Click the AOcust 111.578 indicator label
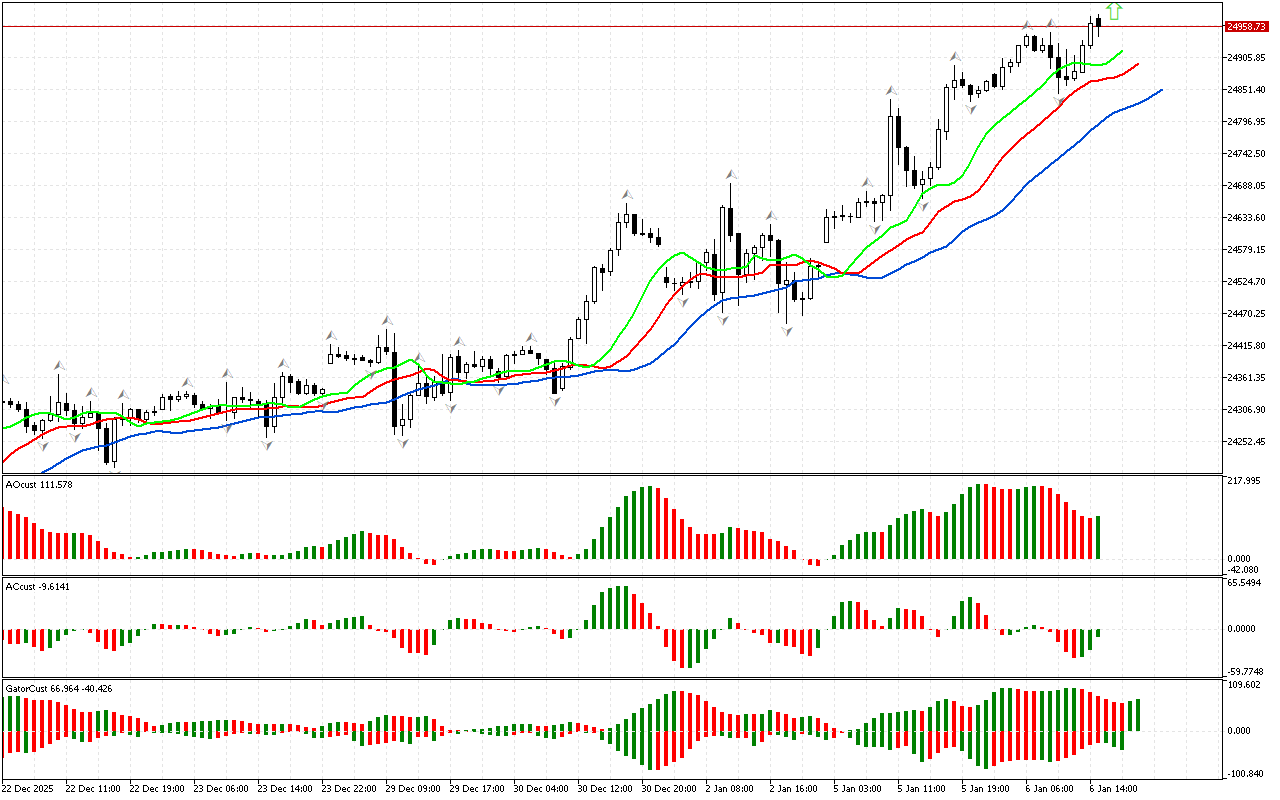1280x800 pixels. 40,484
